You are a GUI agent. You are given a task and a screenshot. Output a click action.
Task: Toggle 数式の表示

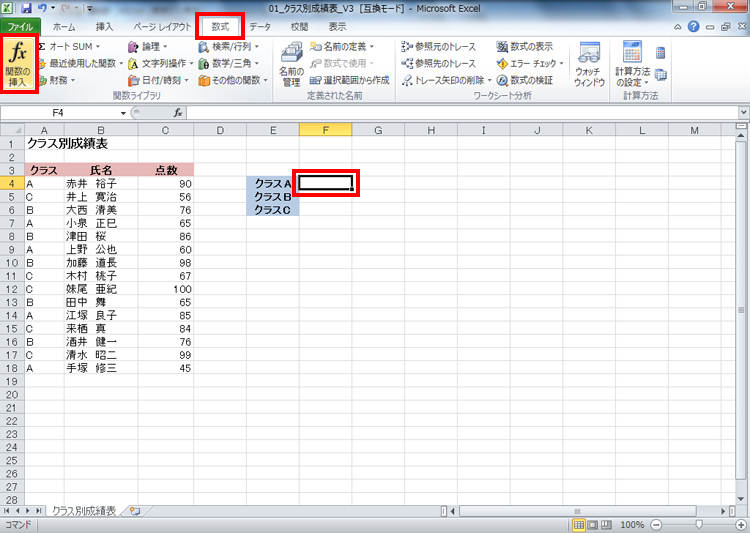[x=525, y=46]
